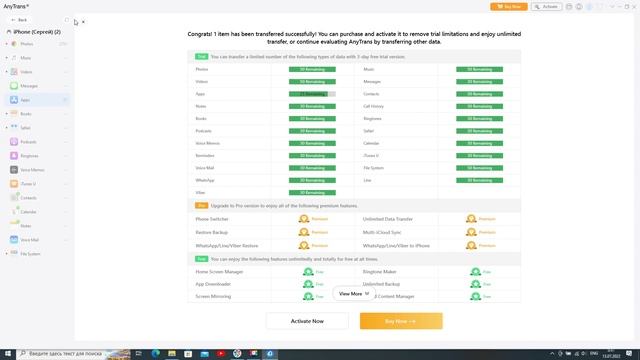Close the trial info panel (x)
This screenshot has height=360, width=640.
83,22
